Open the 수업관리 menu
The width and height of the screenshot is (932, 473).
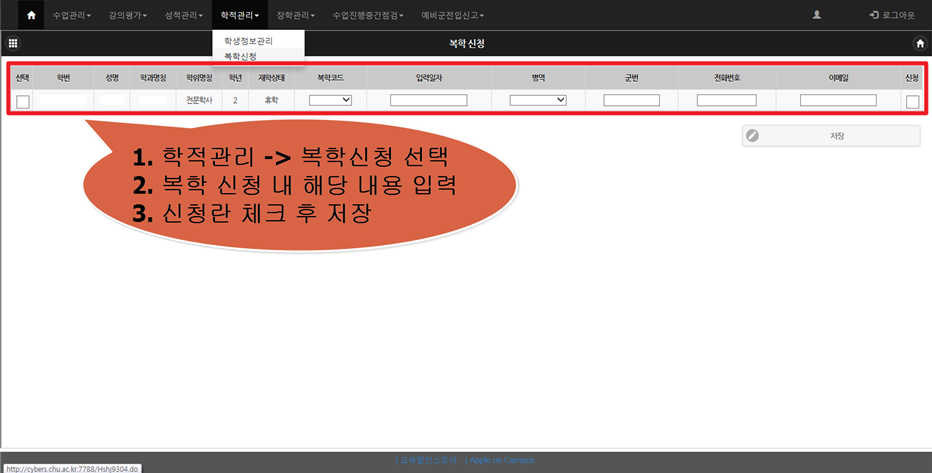point(71,15)
